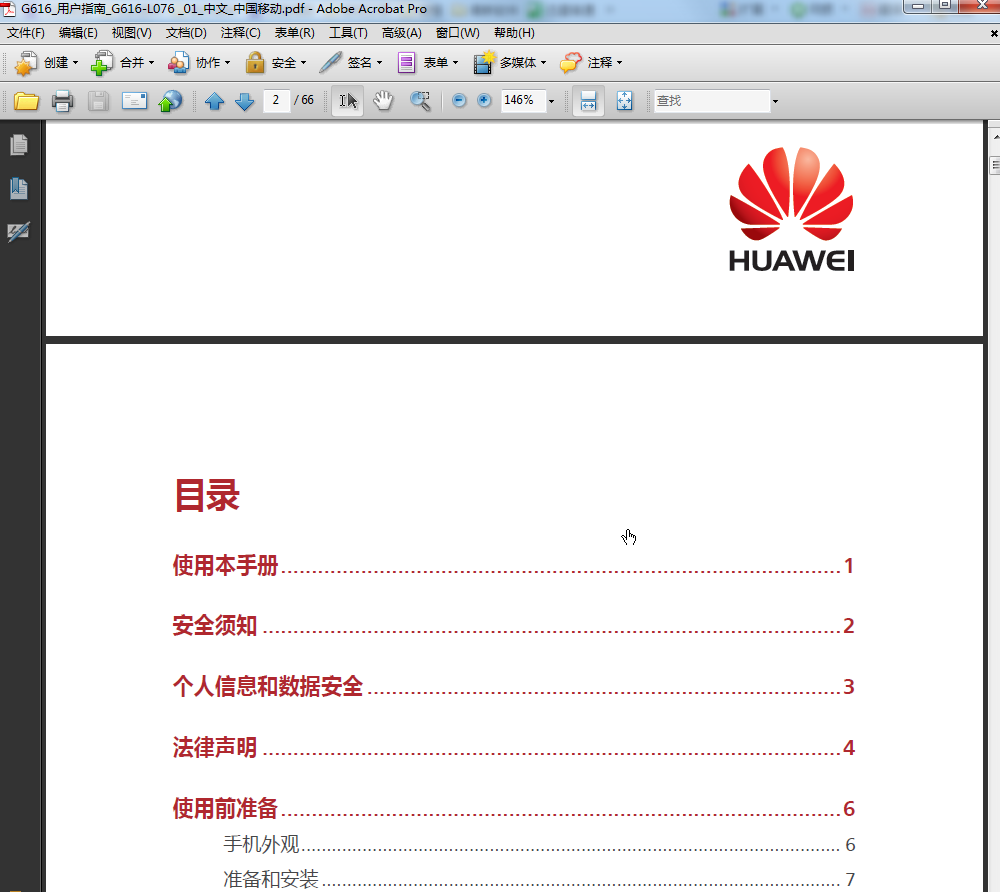Follow the 使用前准备 contents link

tap(513, 808)
